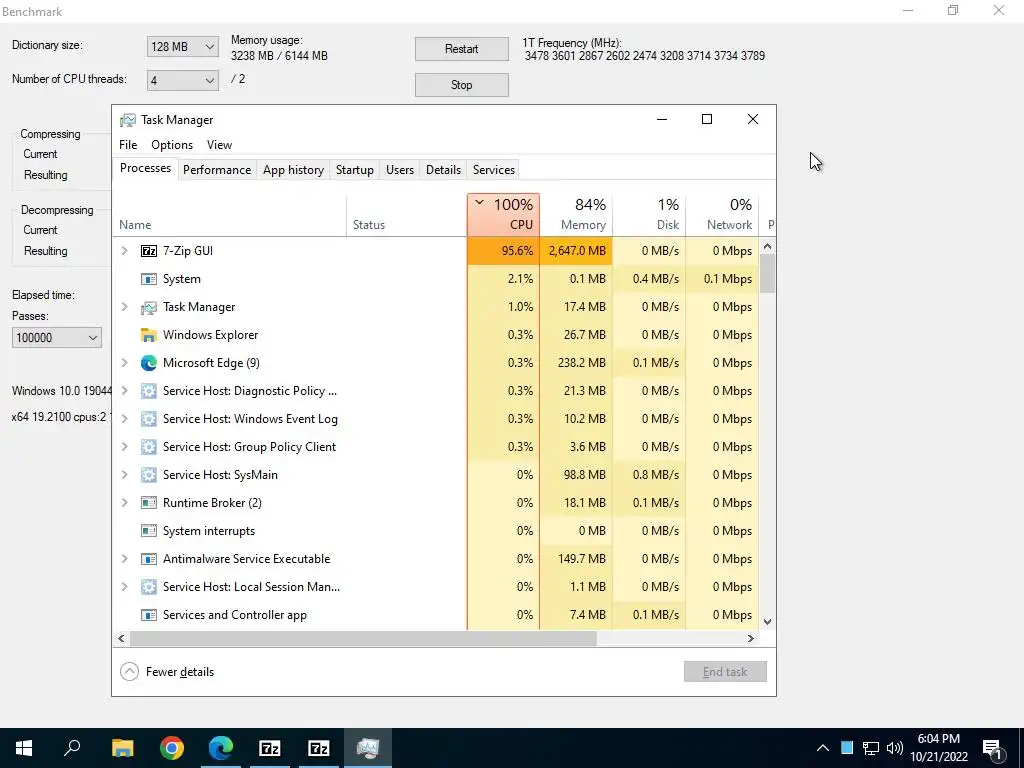The image size is (1024, 768).
Task: Sort processes by the CPU column
Action: pyautogui.click(x=504, y=215)
